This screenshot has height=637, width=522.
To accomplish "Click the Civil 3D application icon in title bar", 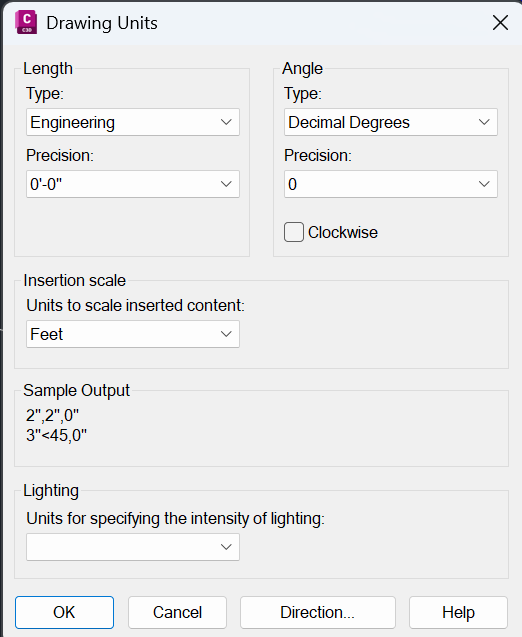I will click(x=26, y=22).
